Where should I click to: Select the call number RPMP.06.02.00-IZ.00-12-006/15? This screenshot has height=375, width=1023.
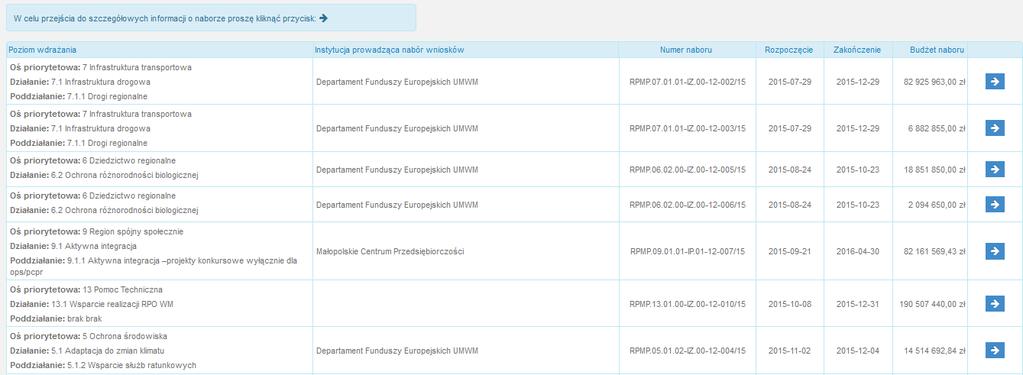pyautogui.click(x=688, y=205)
